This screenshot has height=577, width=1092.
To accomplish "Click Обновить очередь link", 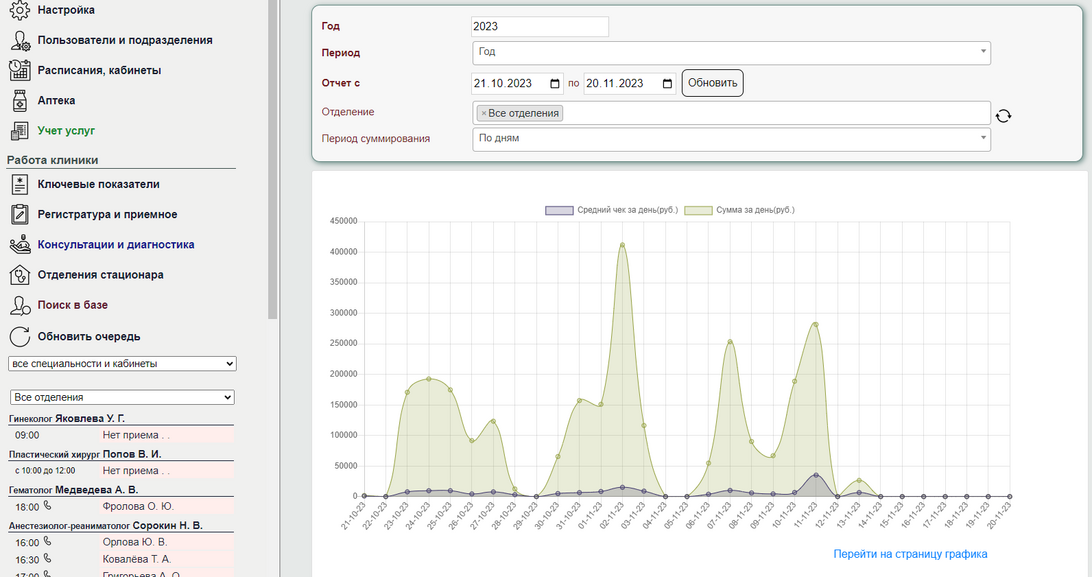I will click(x=89, y=337).
